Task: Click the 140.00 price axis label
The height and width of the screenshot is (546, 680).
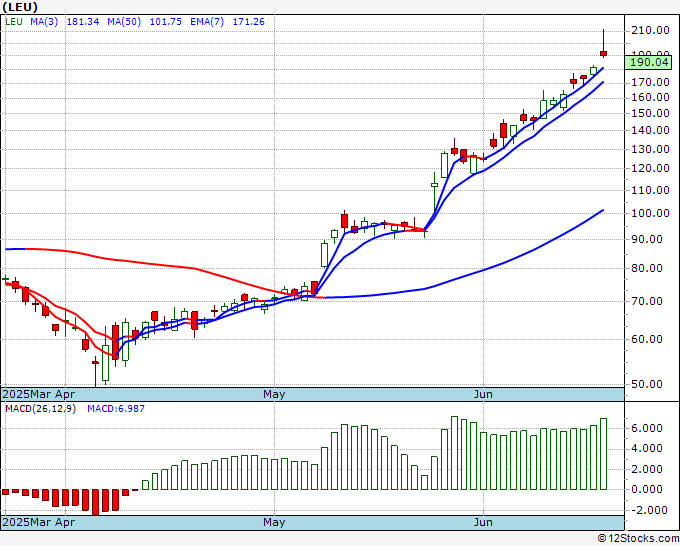Action: coord(650,130)
